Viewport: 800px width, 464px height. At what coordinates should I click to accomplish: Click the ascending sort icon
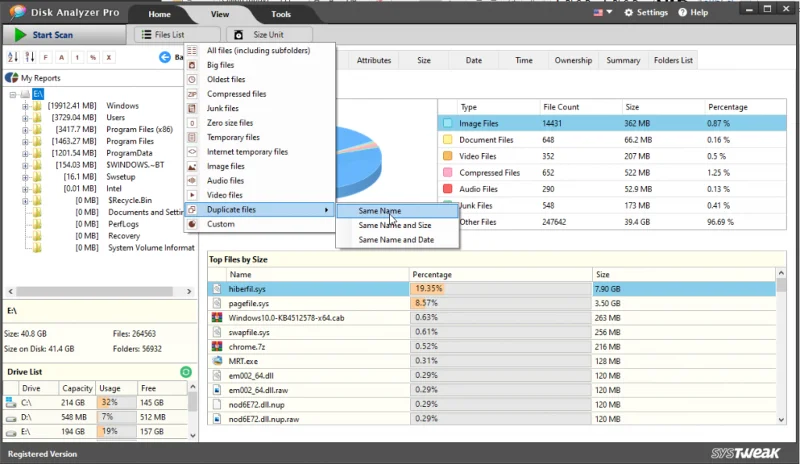click(x=13, y=57)
